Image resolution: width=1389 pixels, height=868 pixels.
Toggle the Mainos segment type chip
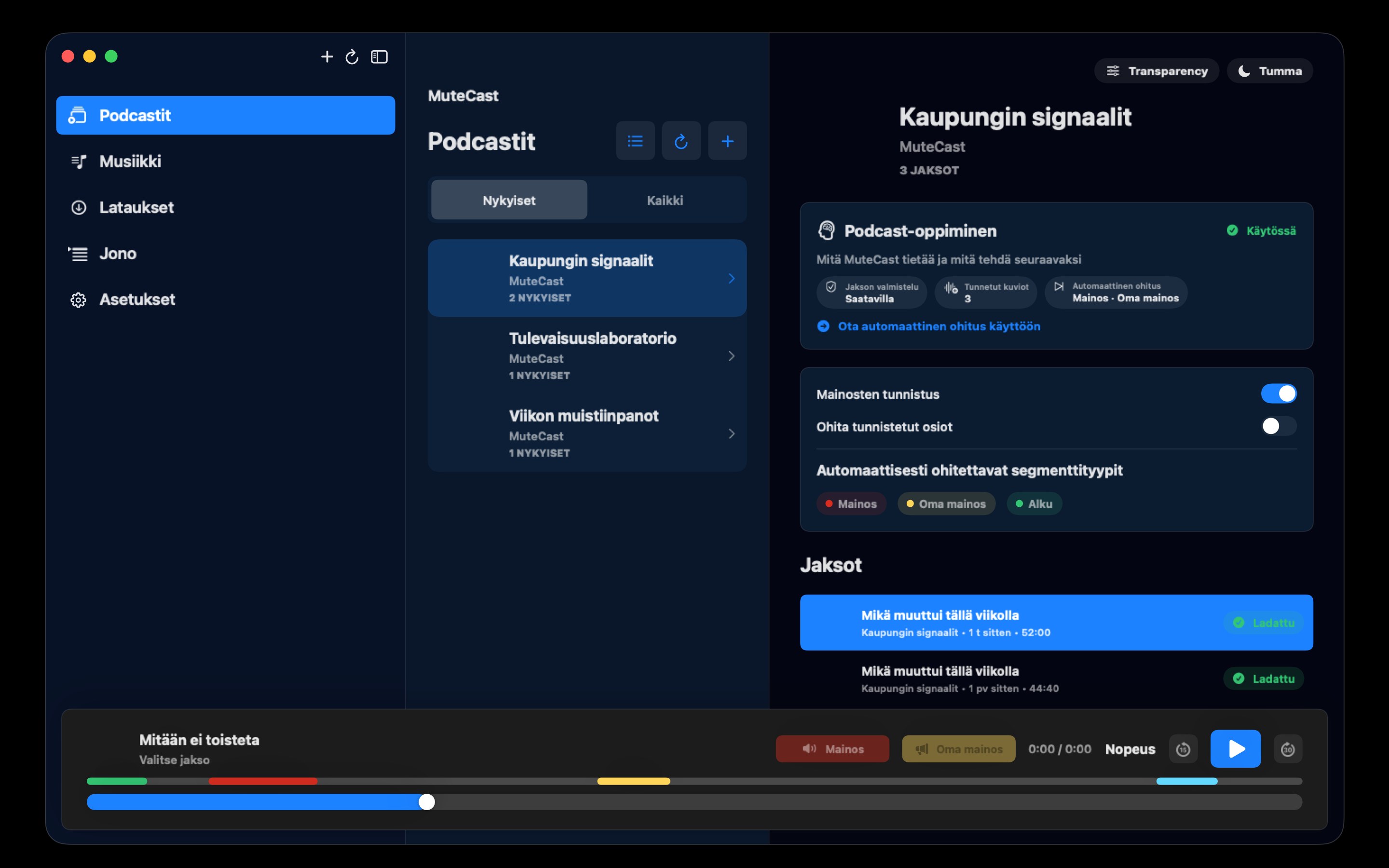tap(851, 503)
